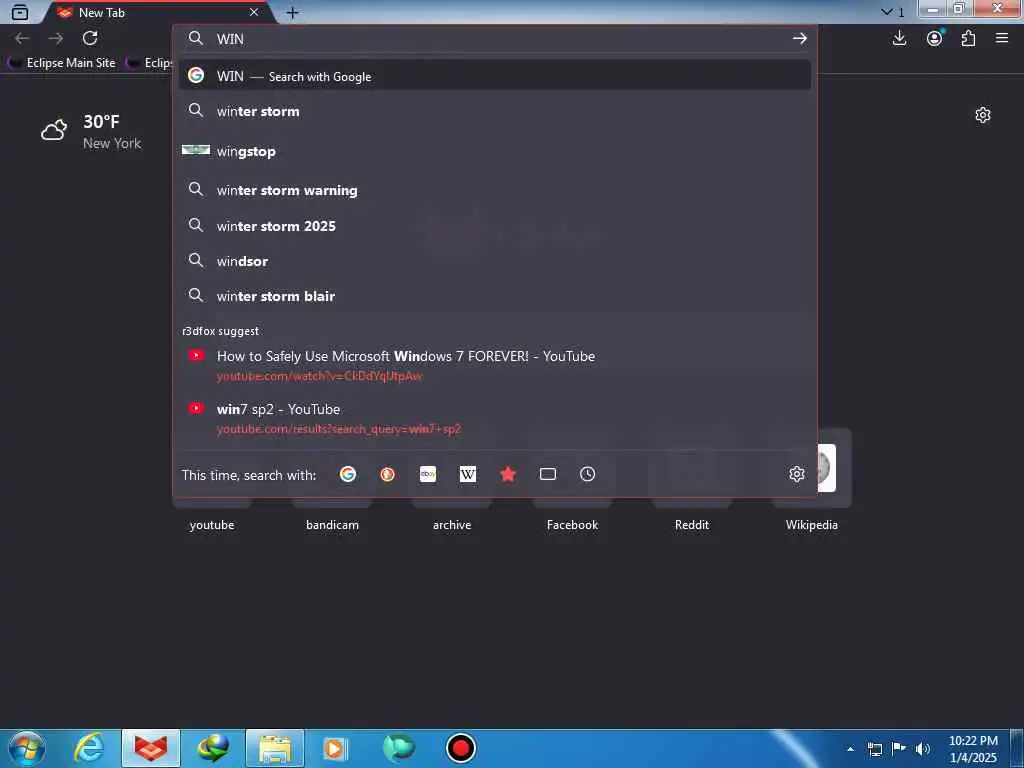Launch Internet Explorer from the taskbar
Image resolution: width=1024 pixels, height=768 pixels.
click(x=89, y=748)
